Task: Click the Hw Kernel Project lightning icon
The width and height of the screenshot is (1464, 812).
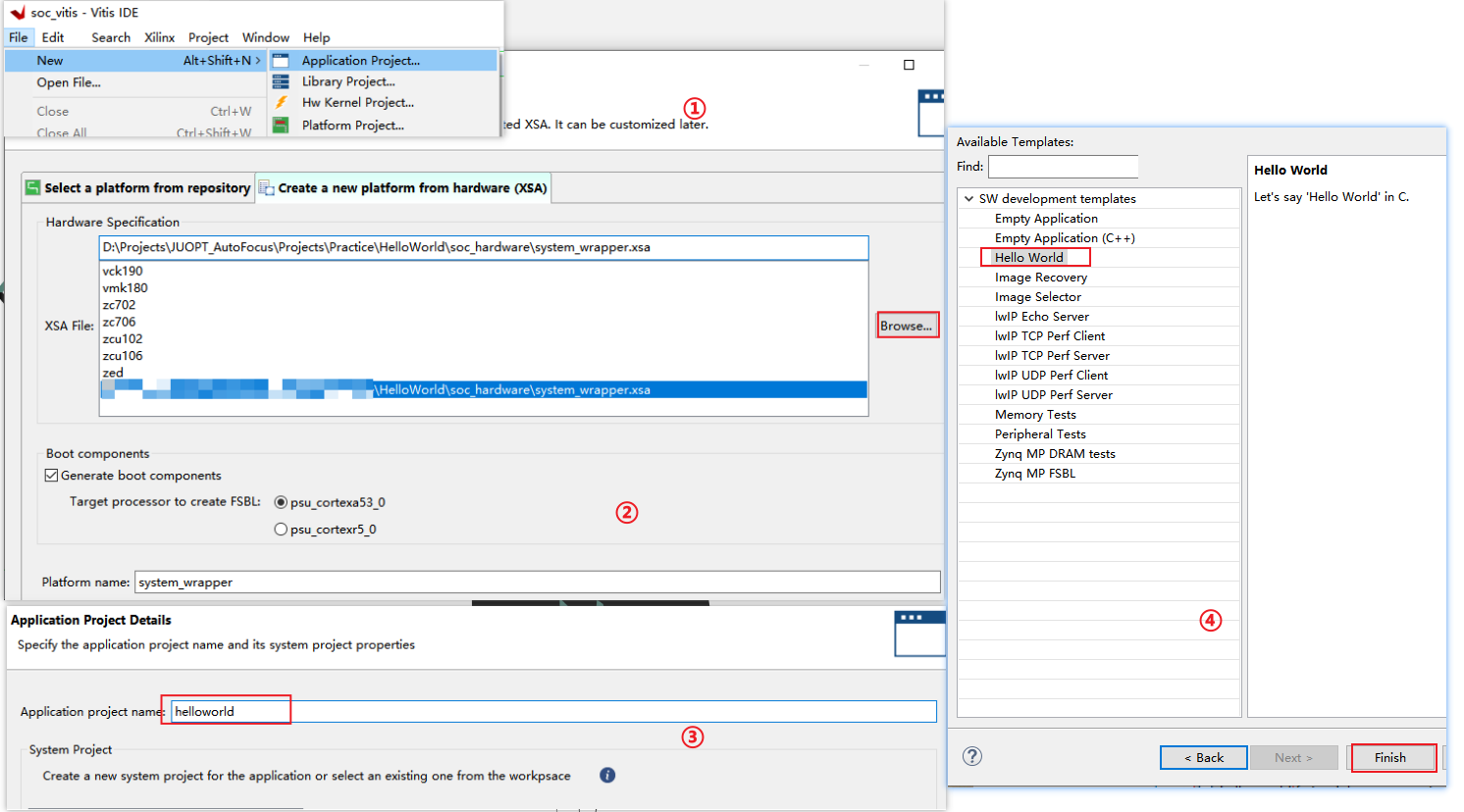Action: (x=281, y=102)
